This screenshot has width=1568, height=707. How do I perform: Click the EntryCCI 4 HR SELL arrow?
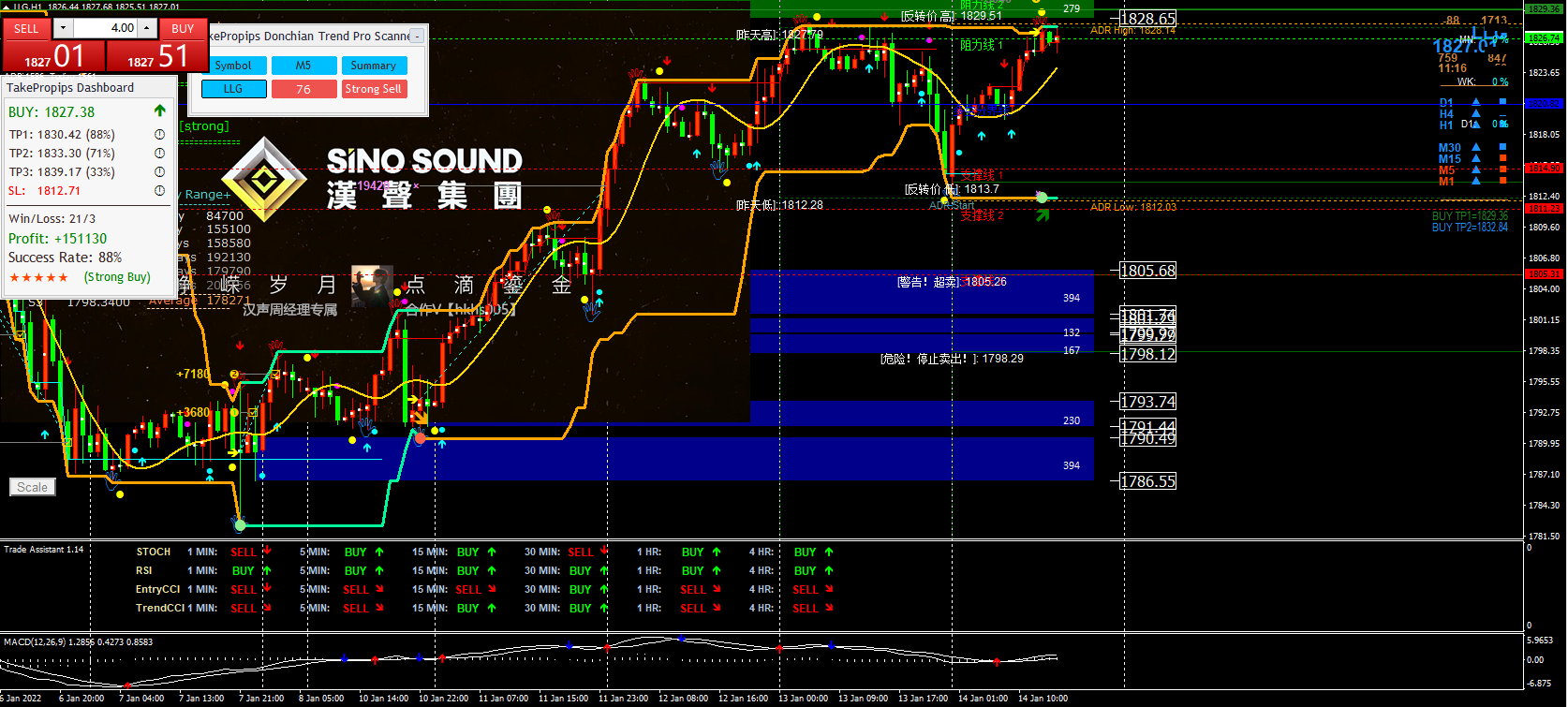pos(829,589)
